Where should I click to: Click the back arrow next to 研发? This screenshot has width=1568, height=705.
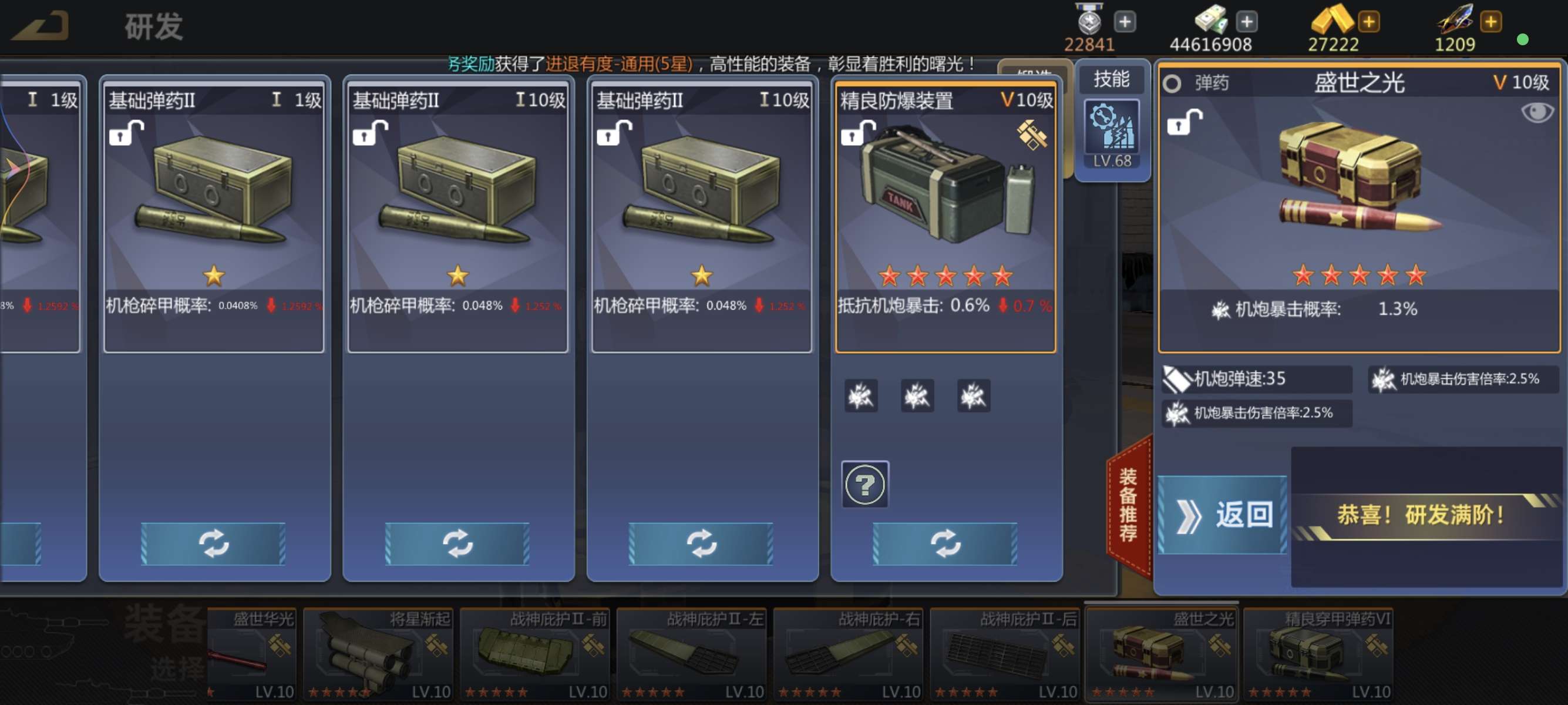click(41, 26)
